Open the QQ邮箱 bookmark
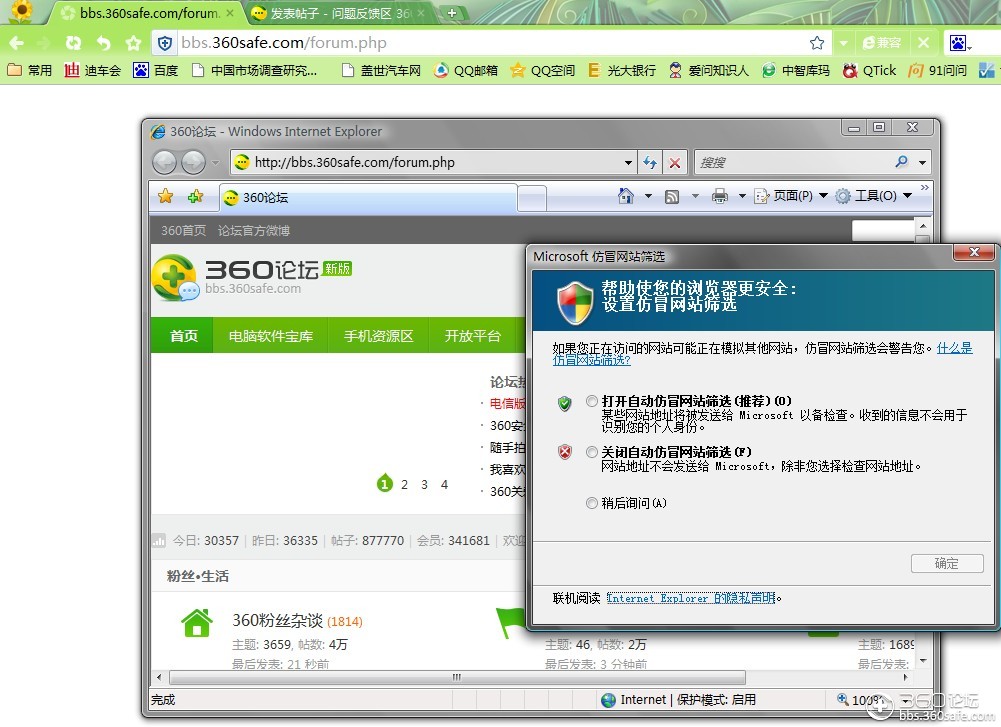 (x=465, y=70)
